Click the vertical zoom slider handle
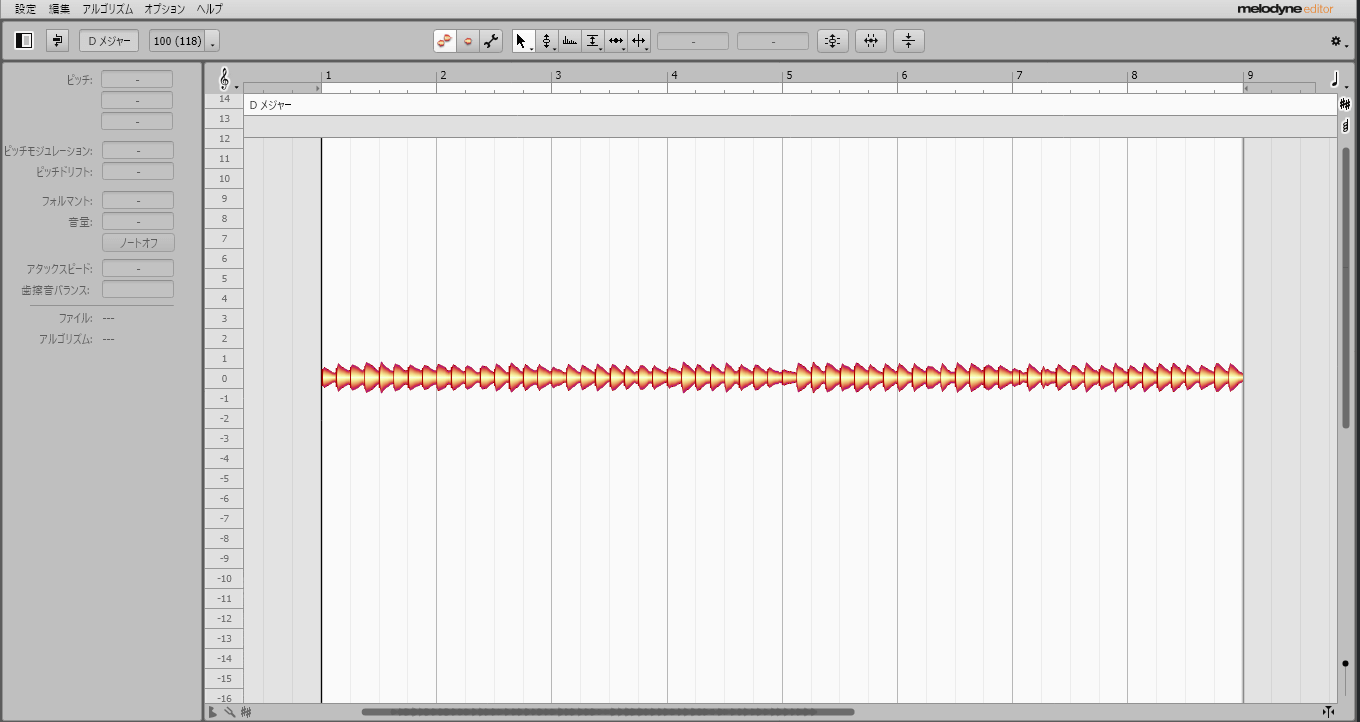The width and height of the screenshot is (1360, 722). [x=1346, y=663]
